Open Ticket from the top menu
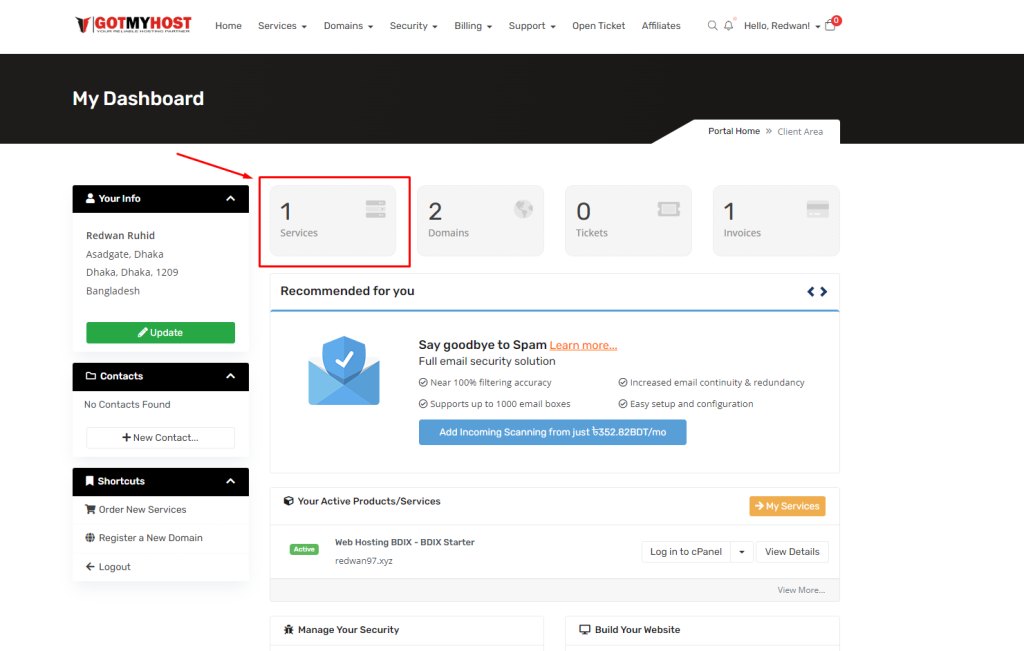1024x651 pixels. click(598, 26)
